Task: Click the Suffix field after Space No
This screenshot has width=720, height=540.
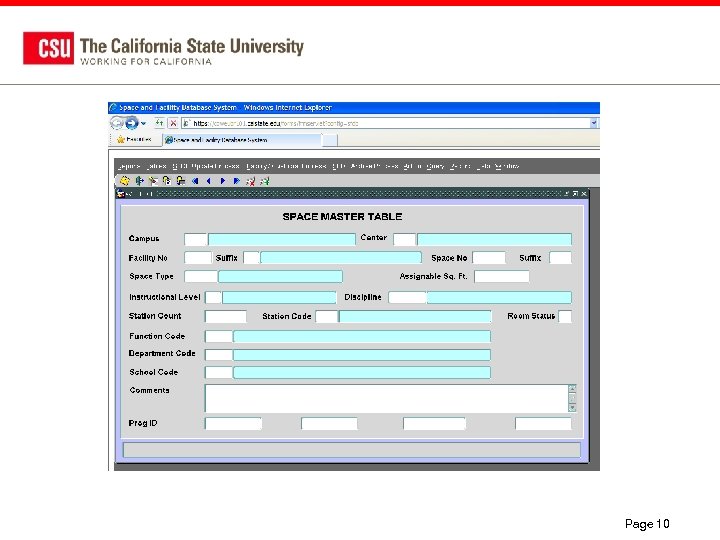Action: 561,258
